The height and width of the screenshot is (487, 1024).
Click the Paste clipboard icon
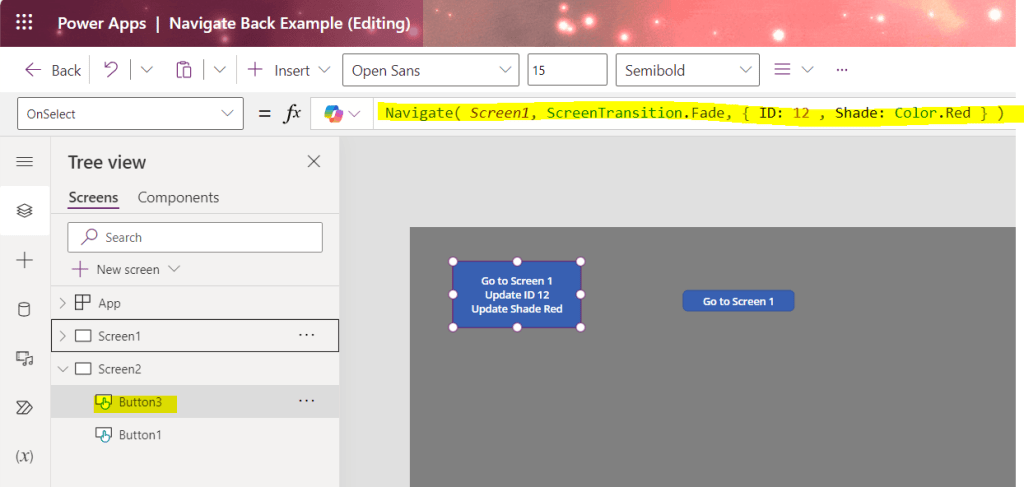click(183, 70)
